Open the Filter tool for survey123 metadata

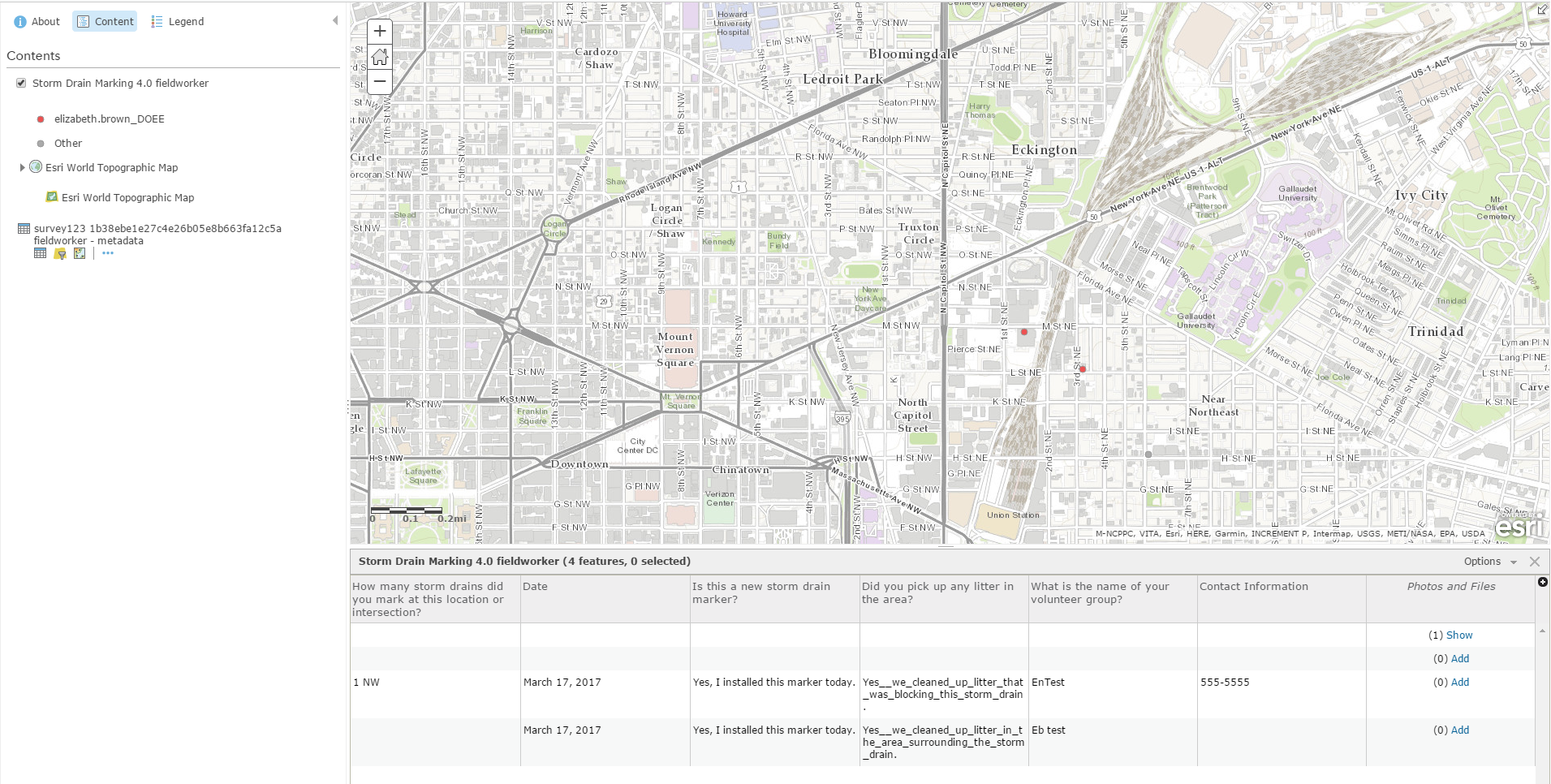click(x=60, y=253)
